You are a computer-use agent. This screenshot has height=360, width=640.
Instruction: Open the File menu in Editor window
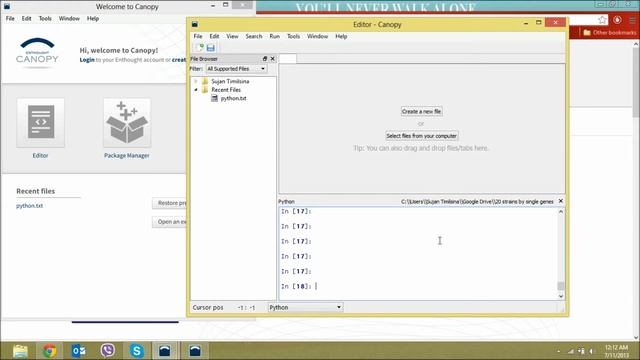(198, 36)
